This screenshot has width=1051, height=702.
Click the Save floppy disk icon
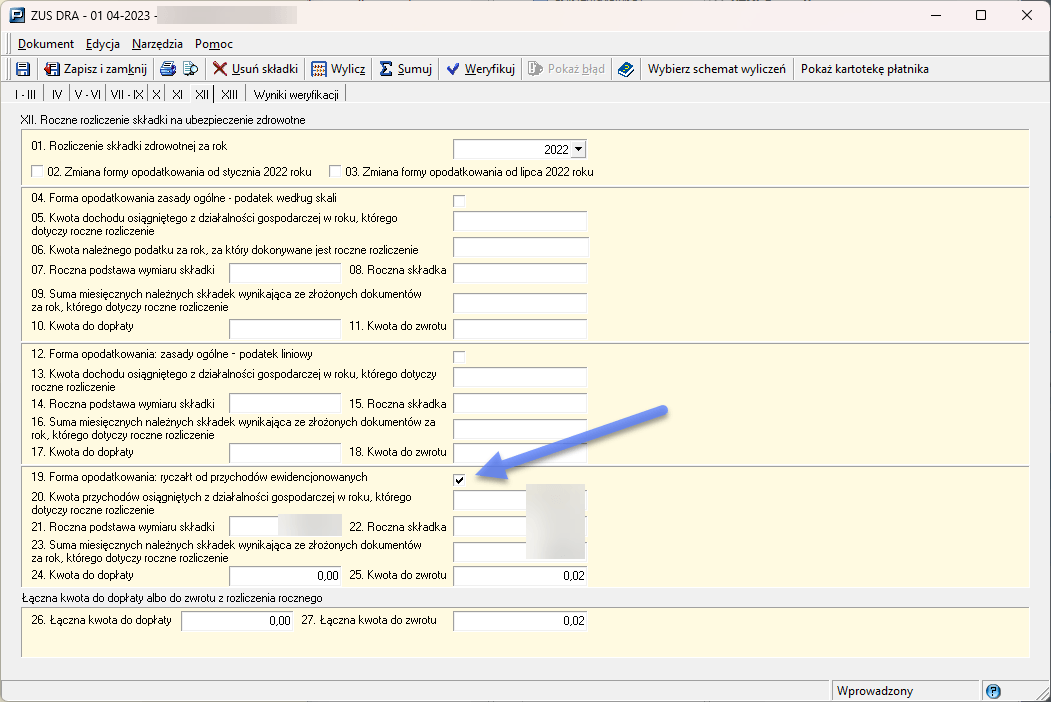pyautogui.click(x=23, y=69)
